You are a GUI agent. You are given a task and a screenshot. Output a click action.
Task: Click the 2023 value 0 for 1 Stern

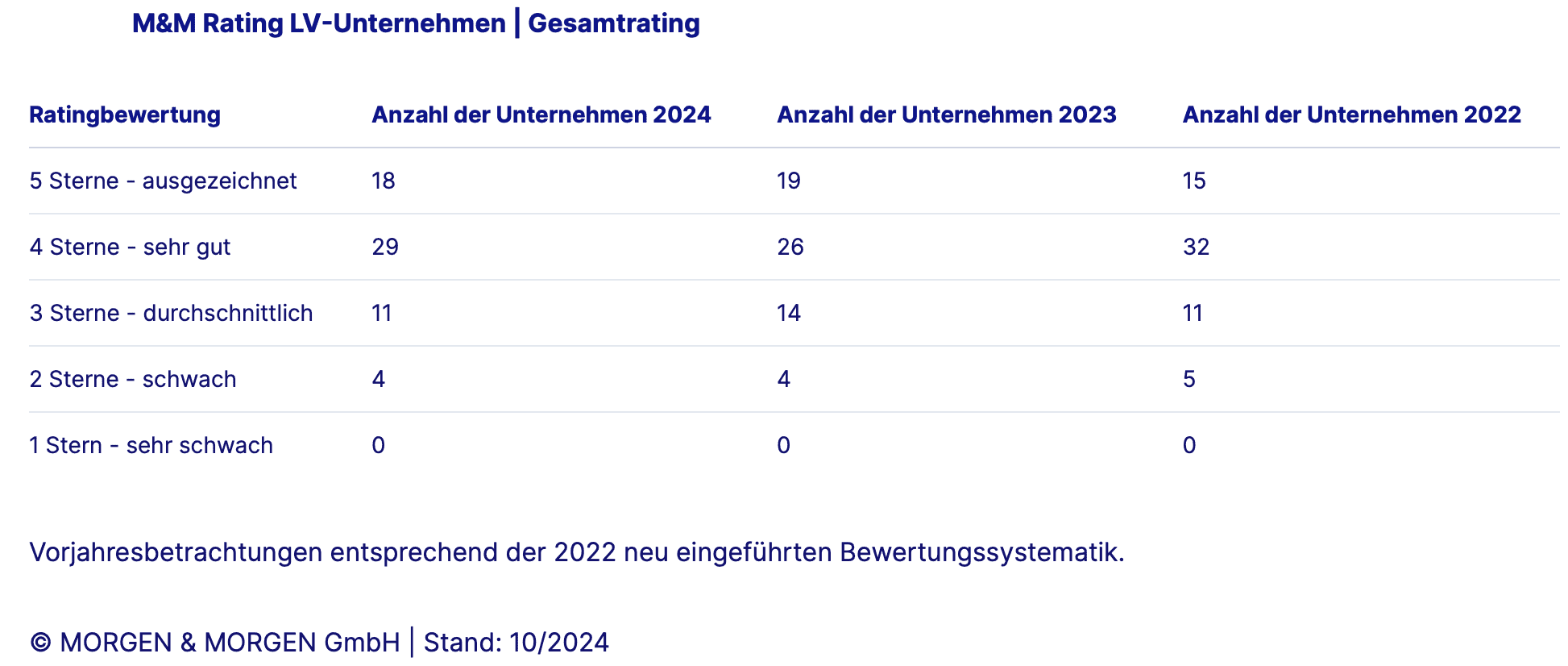(784, 445)
